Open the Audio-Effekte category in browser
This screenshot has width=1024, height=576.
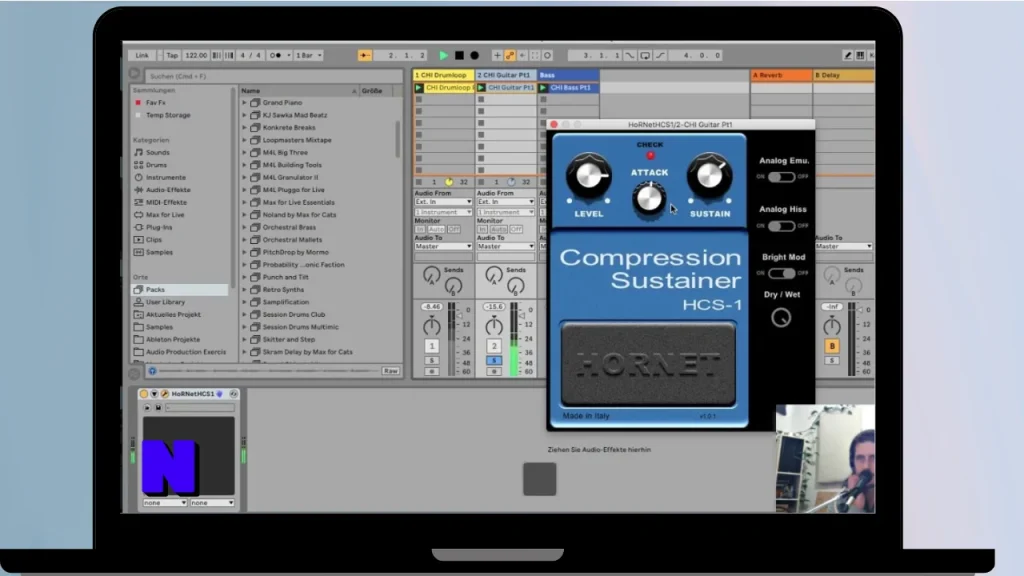coord(168,189)
